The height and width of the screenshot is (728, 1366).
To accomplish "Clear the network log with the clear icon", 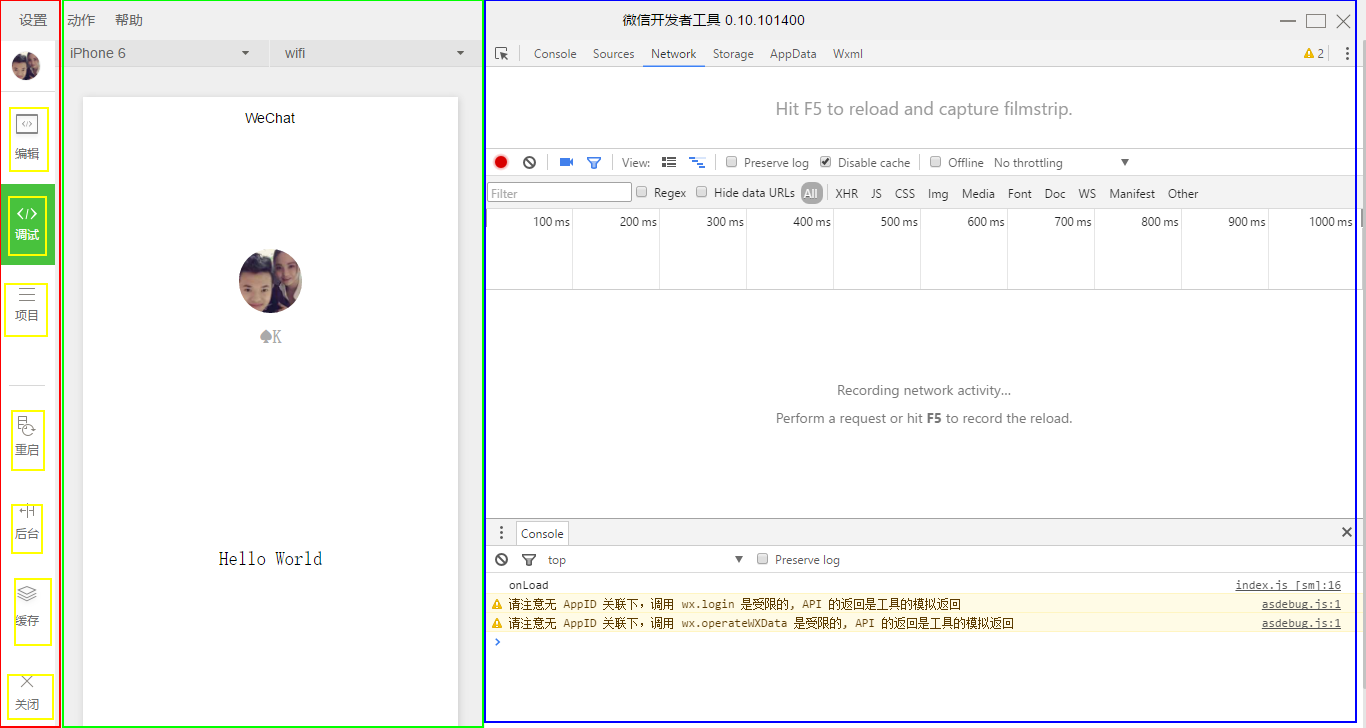I will point(529,162).
